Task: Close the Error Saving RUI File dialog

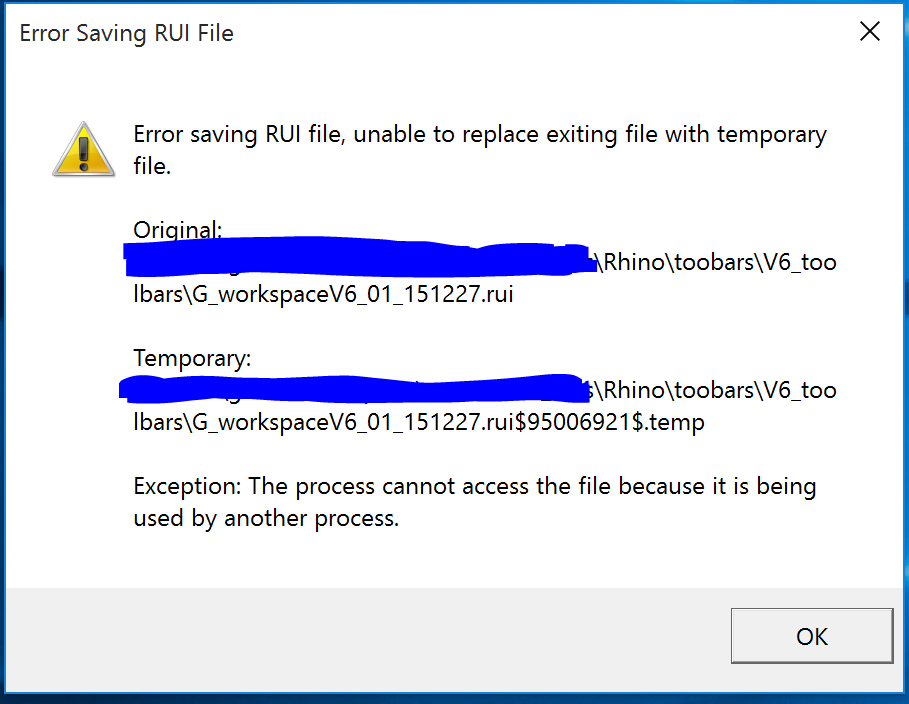Action: tap(869, 31)
